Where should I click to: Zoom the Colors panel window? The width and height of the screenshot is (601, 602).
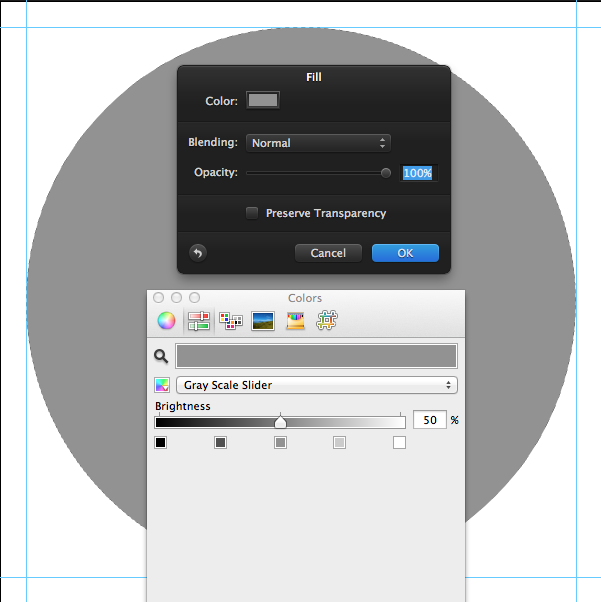pos(195,298)
